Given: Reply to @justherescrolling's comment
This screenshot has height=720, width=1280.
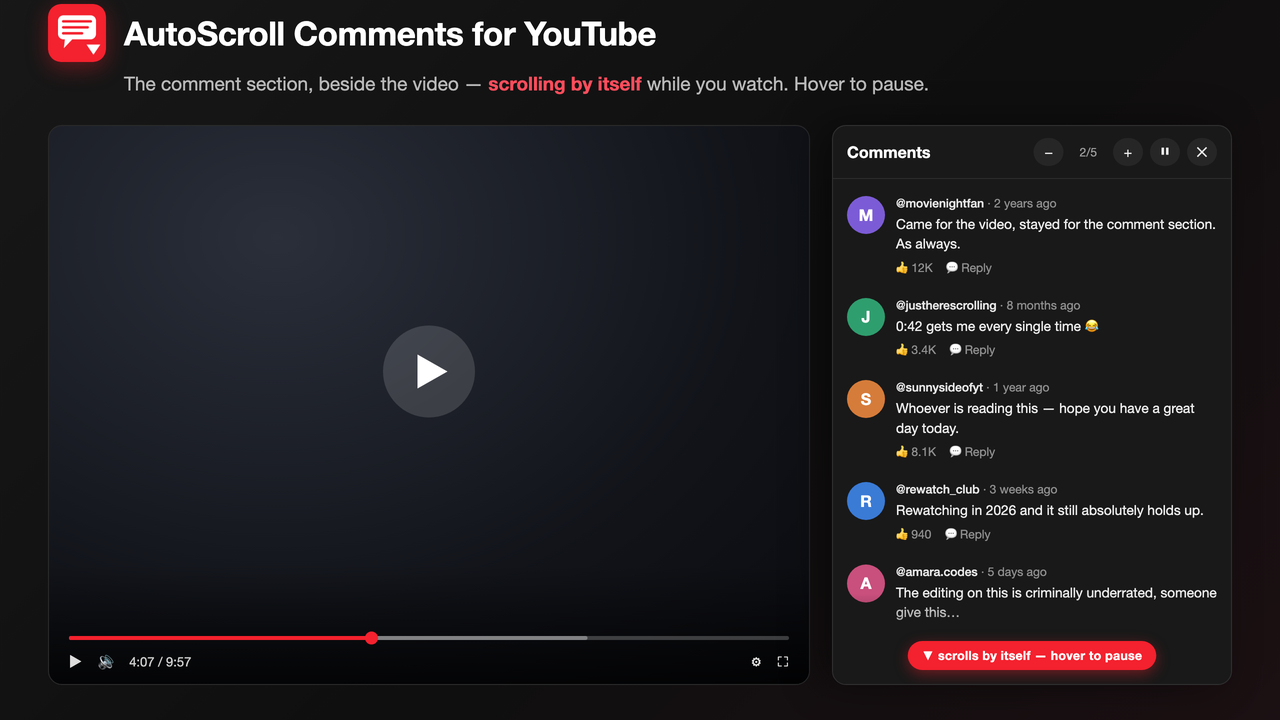Looking at the screenshot, I should [x=972, y=350].
